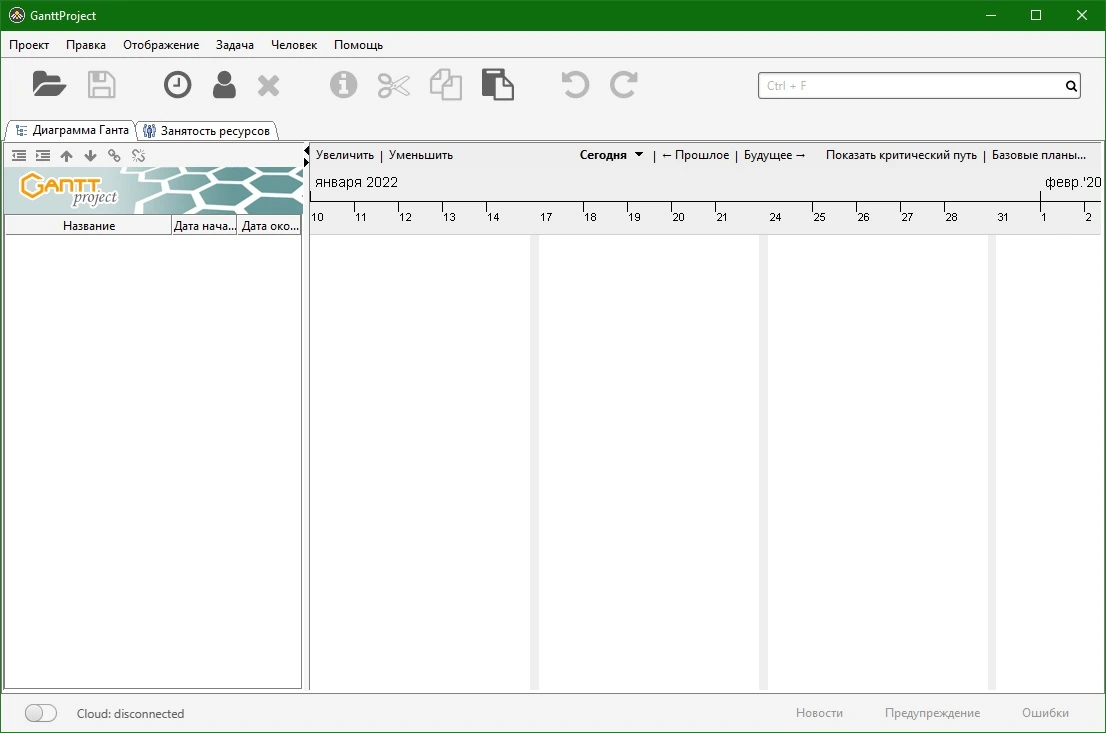Create a new task with the clock icon
This screenshot has height=733, width=1106.
point(177,85)
